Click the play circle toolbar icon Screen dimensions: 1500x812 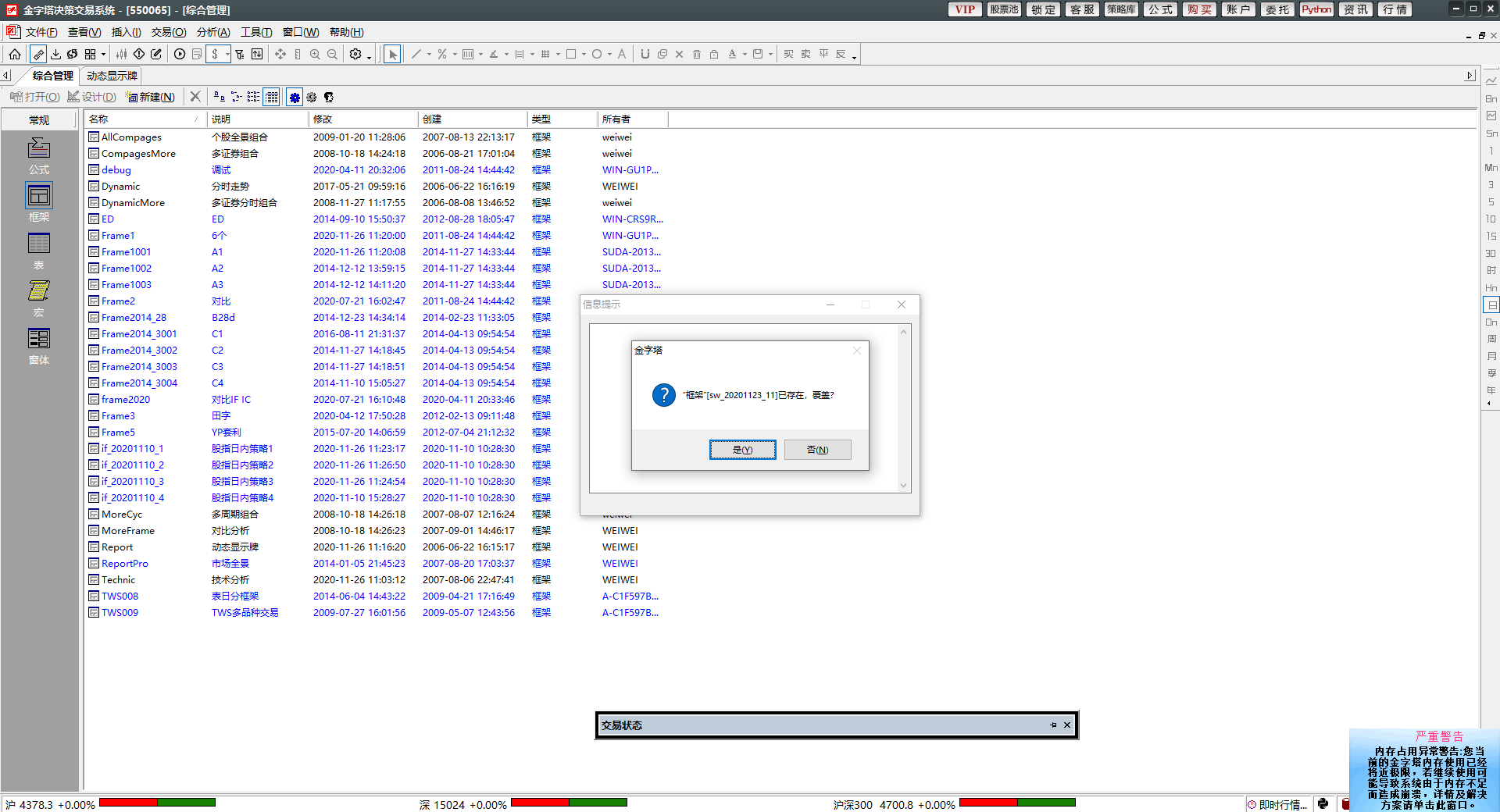180,54
